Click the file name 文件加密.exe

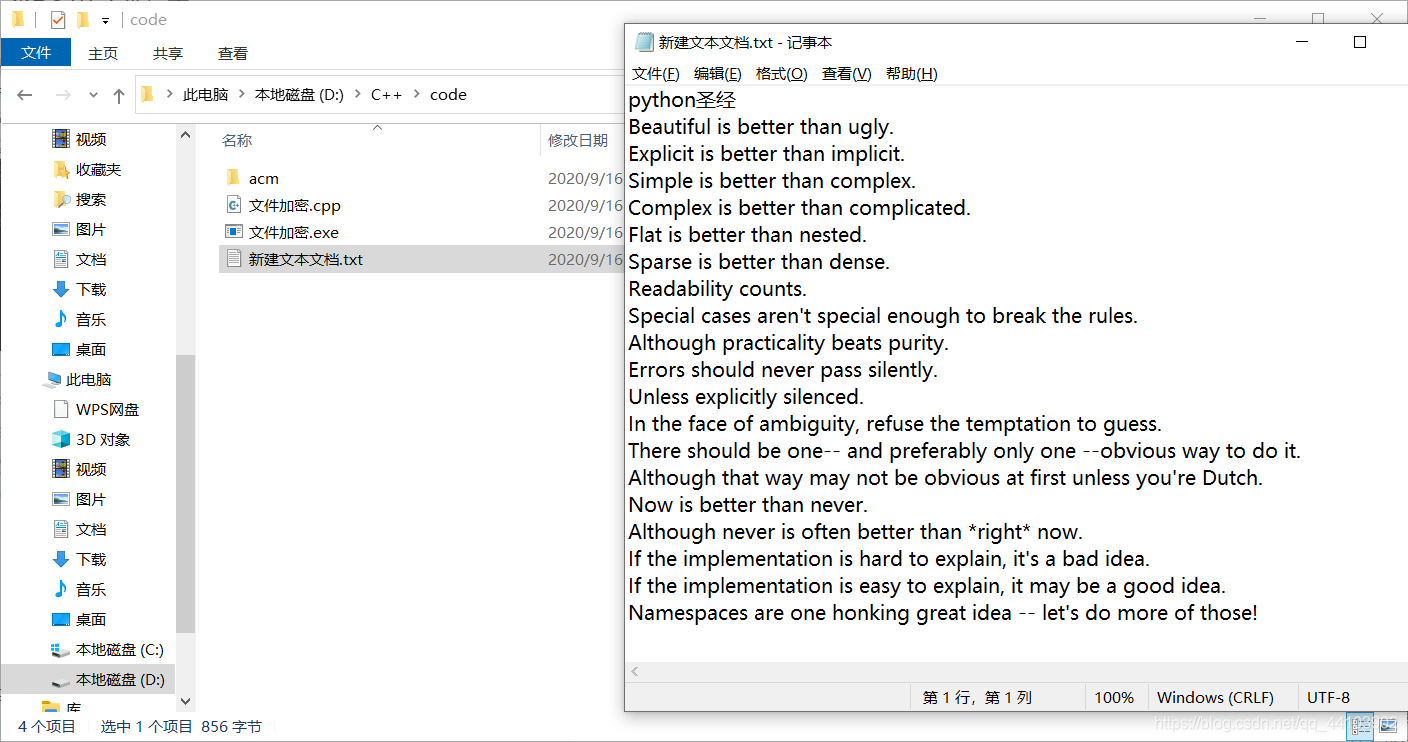294,232
